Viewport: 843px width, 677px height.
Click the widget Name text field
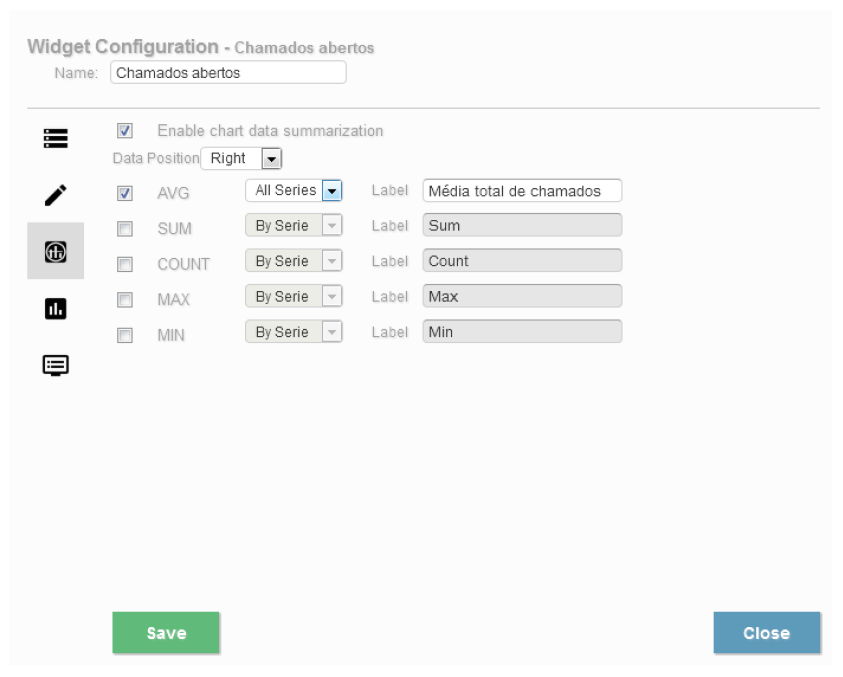(227, 73)
